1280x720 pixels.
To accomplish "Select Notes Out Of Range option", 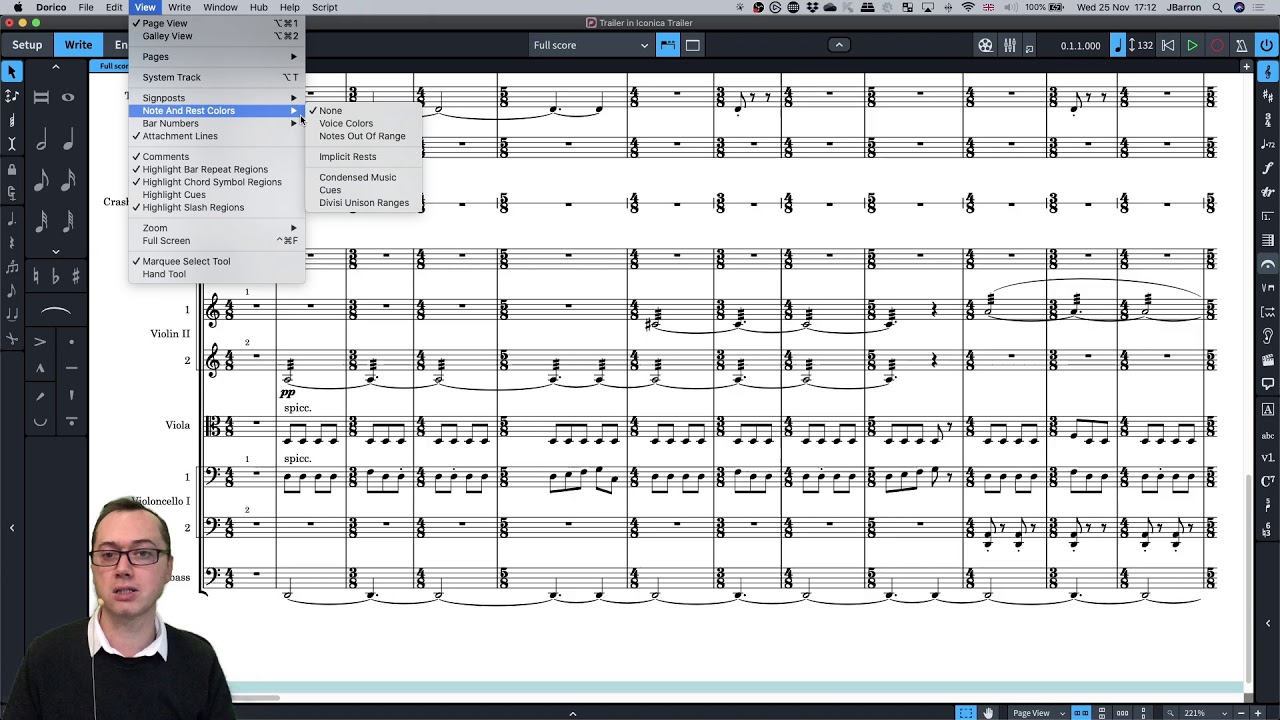I will [362, 136].
